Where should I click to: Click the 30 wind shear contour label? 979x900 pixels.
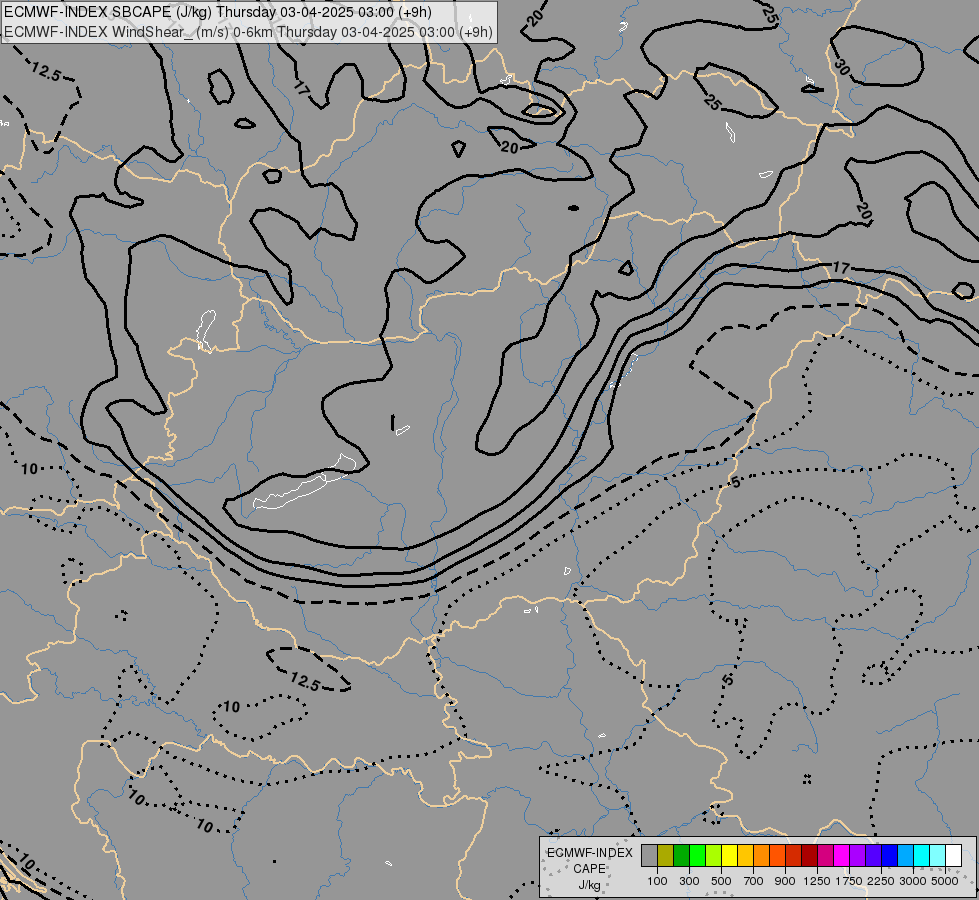(842, 66)
